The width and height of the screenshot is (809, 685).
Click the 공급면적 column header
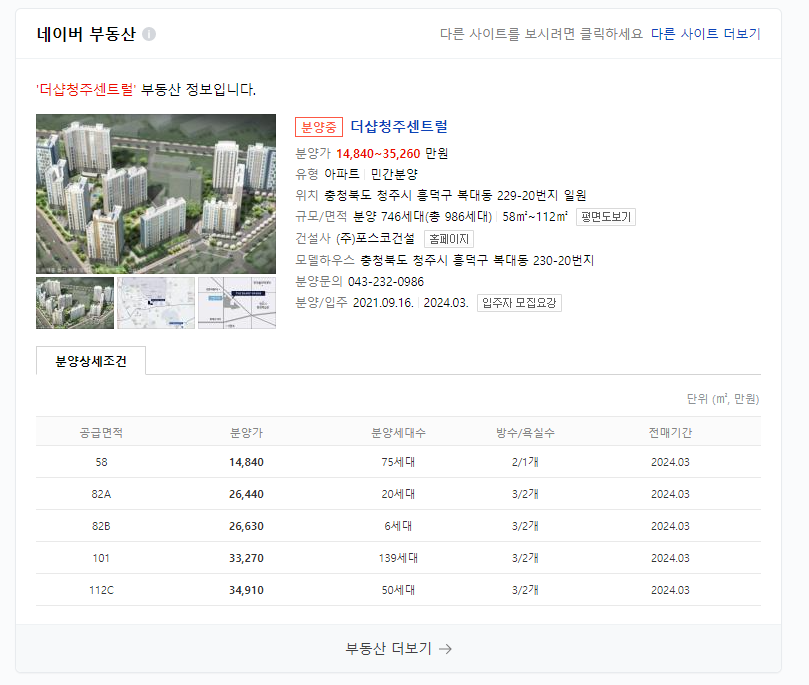pyautogui.click(x=101, y=432)
